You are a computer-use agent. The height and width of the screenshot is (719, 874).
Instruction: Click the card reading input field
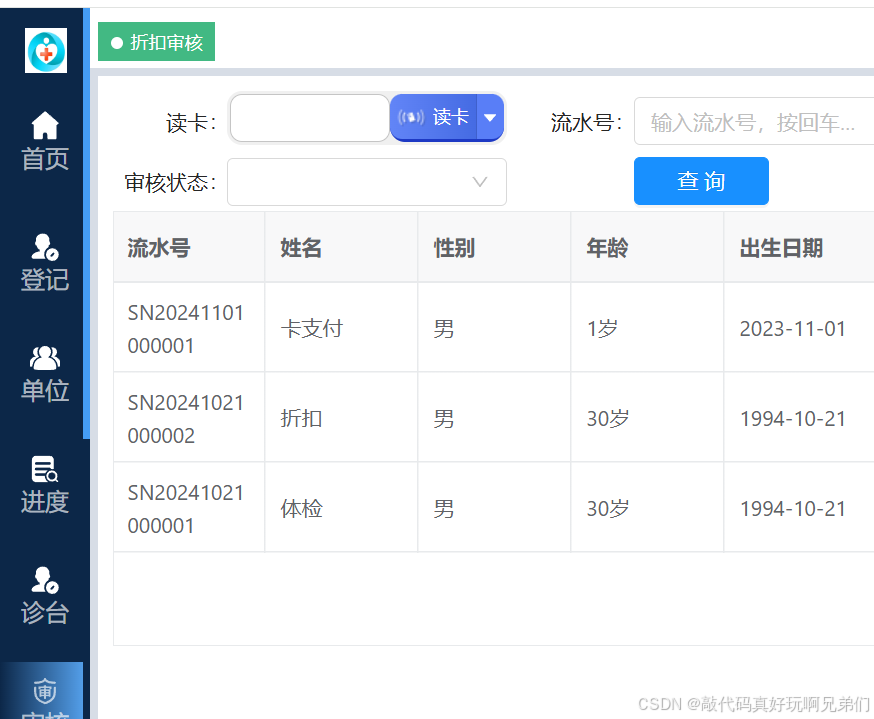(x=310, y=117)
